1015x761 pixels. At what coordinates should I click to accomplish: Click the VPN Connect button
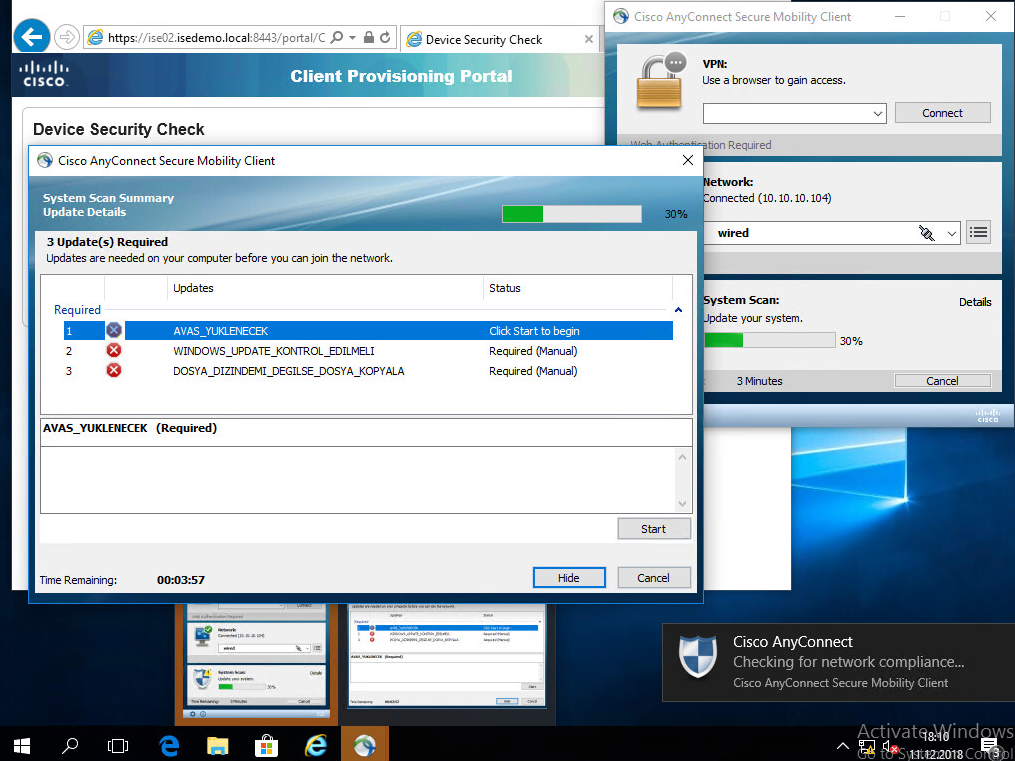pos(942,113)
